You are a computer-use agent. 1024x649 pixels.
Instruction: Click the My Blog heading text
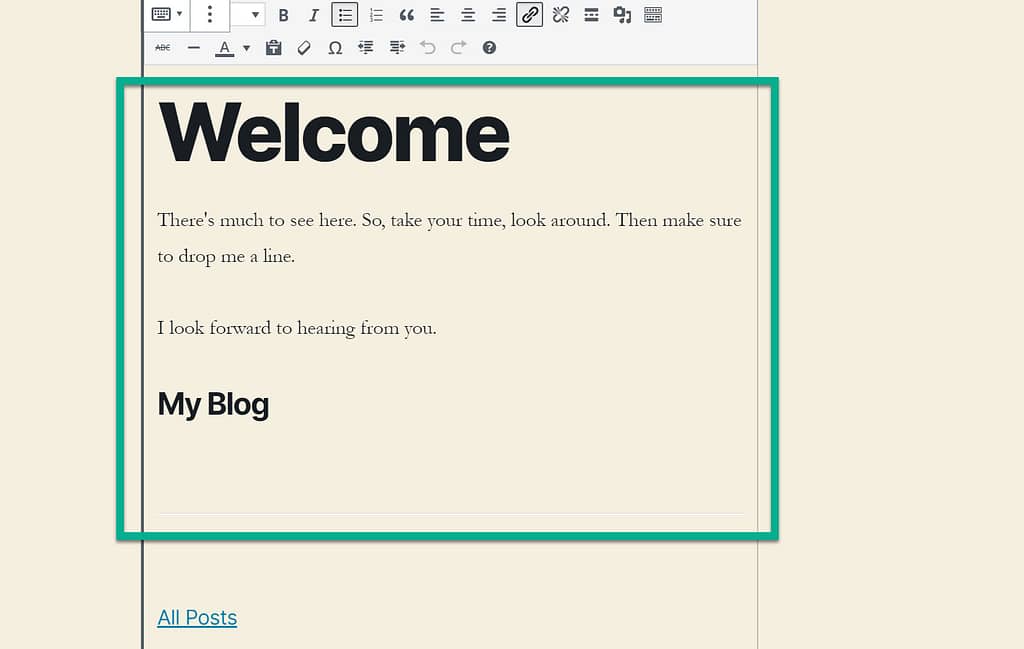(x=213, y=404)
